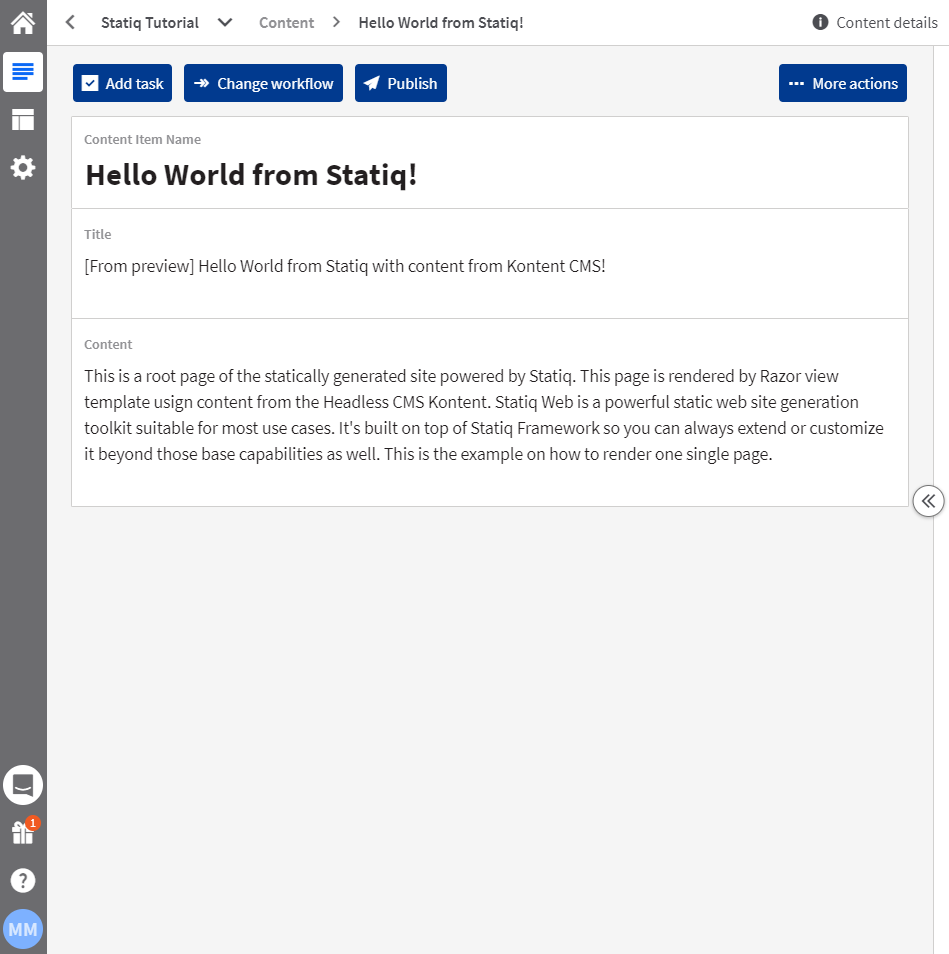Collapse the panel with the double chevron
Viewport: 949px width, 954px height.
tap(928, 501)
